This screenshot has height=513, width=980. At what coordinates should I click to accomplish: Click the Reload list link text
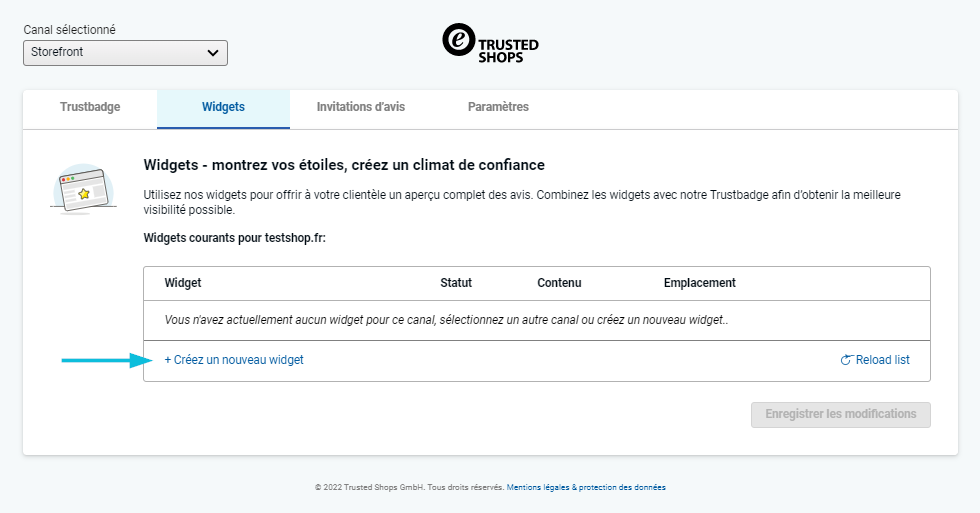tap(883, 360)
